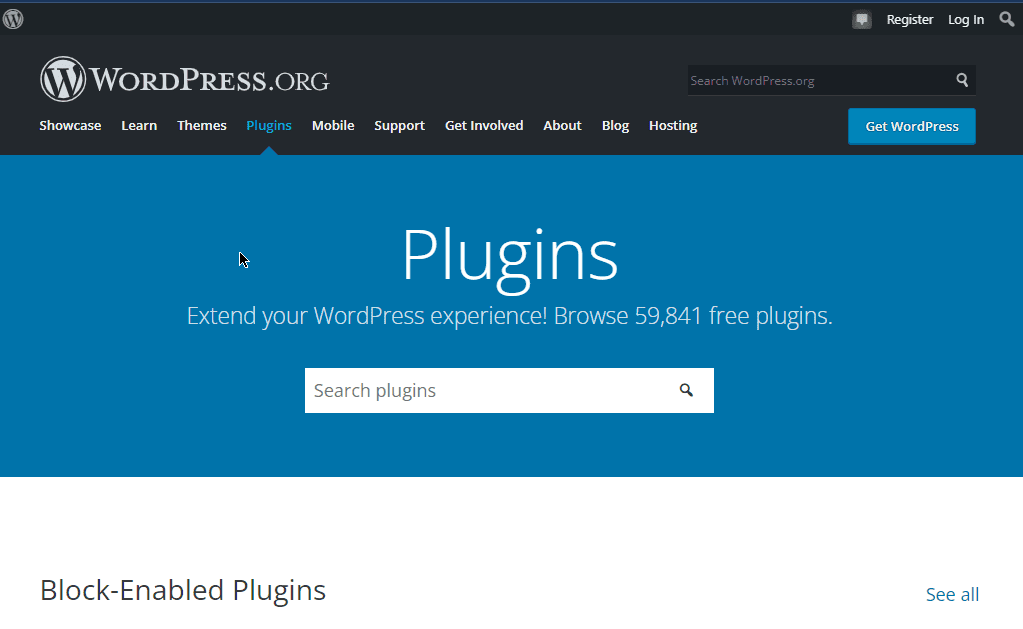
Task: Click the Log In link
Action: [x=965, y=19]
